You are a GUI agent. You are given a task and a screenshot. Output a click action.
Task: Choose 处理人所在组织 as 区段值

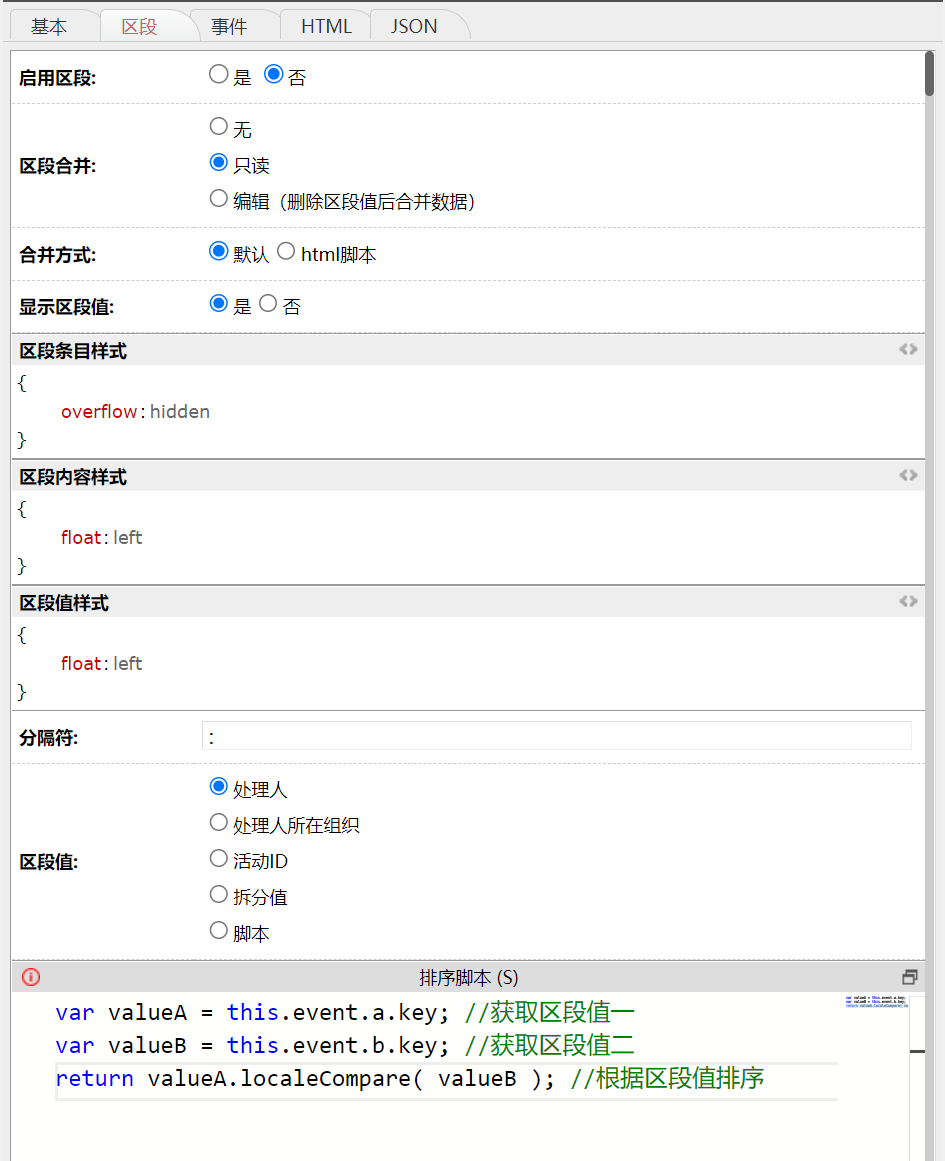pyautogui.click(x=219, y=823)
